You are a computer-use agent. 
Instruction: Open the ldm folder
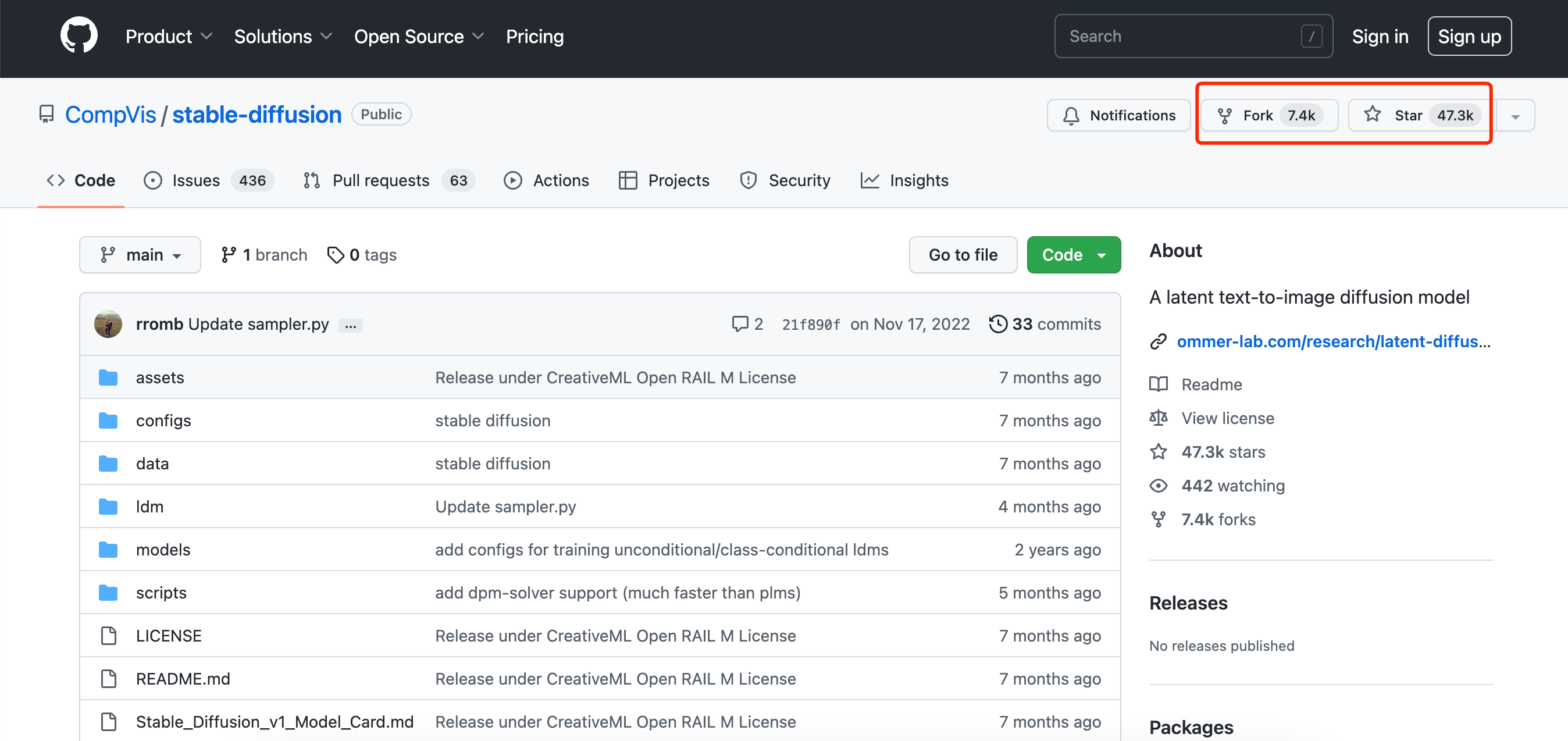pos(149,507)
